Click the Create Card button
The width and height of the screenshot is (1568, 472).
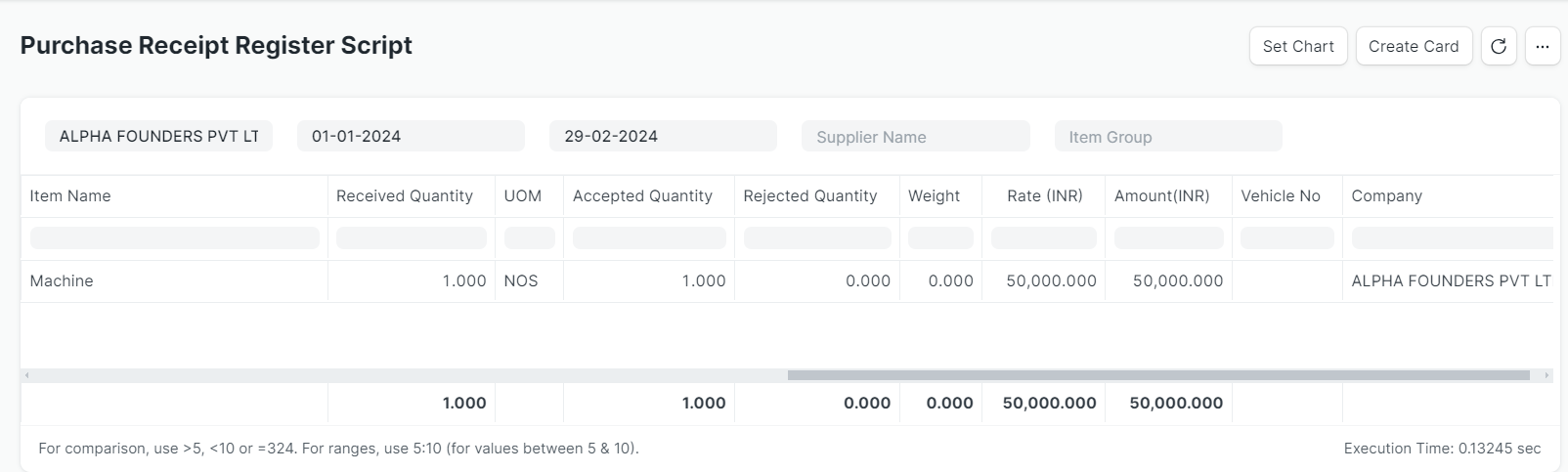(1414, 46)
